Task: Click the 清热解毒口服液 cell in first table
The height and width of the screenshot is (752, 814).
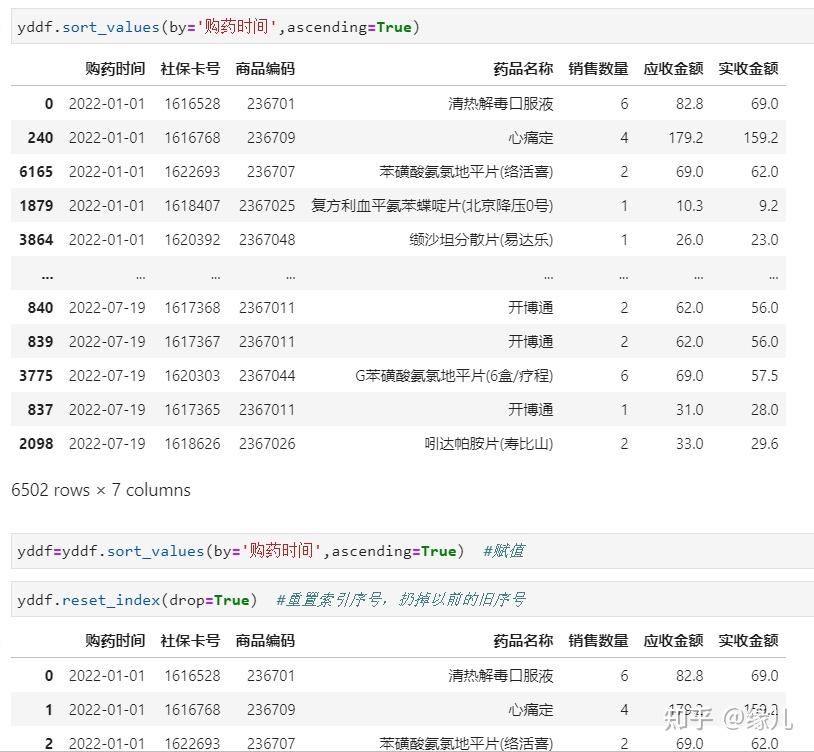Action: point(500,104)
